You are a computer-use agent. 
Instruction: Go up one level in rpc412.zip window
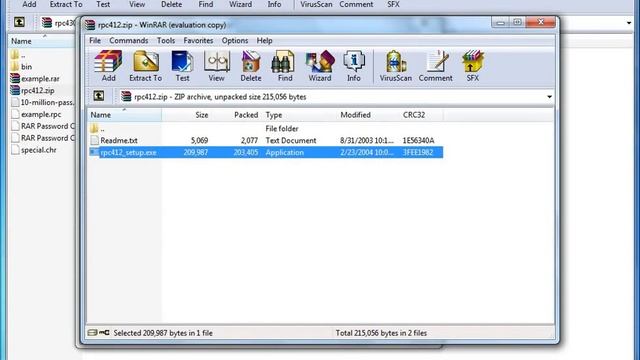[x=98, y=96]
